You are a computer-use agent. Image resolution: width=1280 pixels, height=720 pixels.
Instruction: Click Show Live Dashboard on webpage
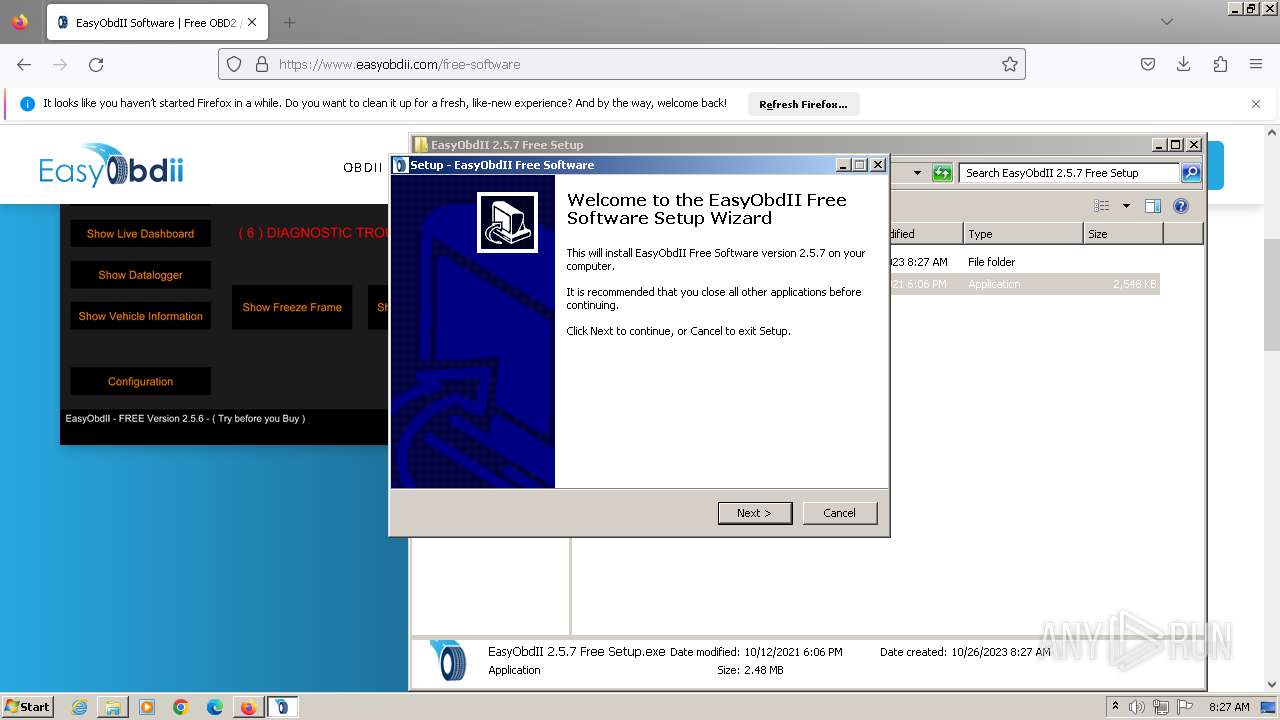140,233
